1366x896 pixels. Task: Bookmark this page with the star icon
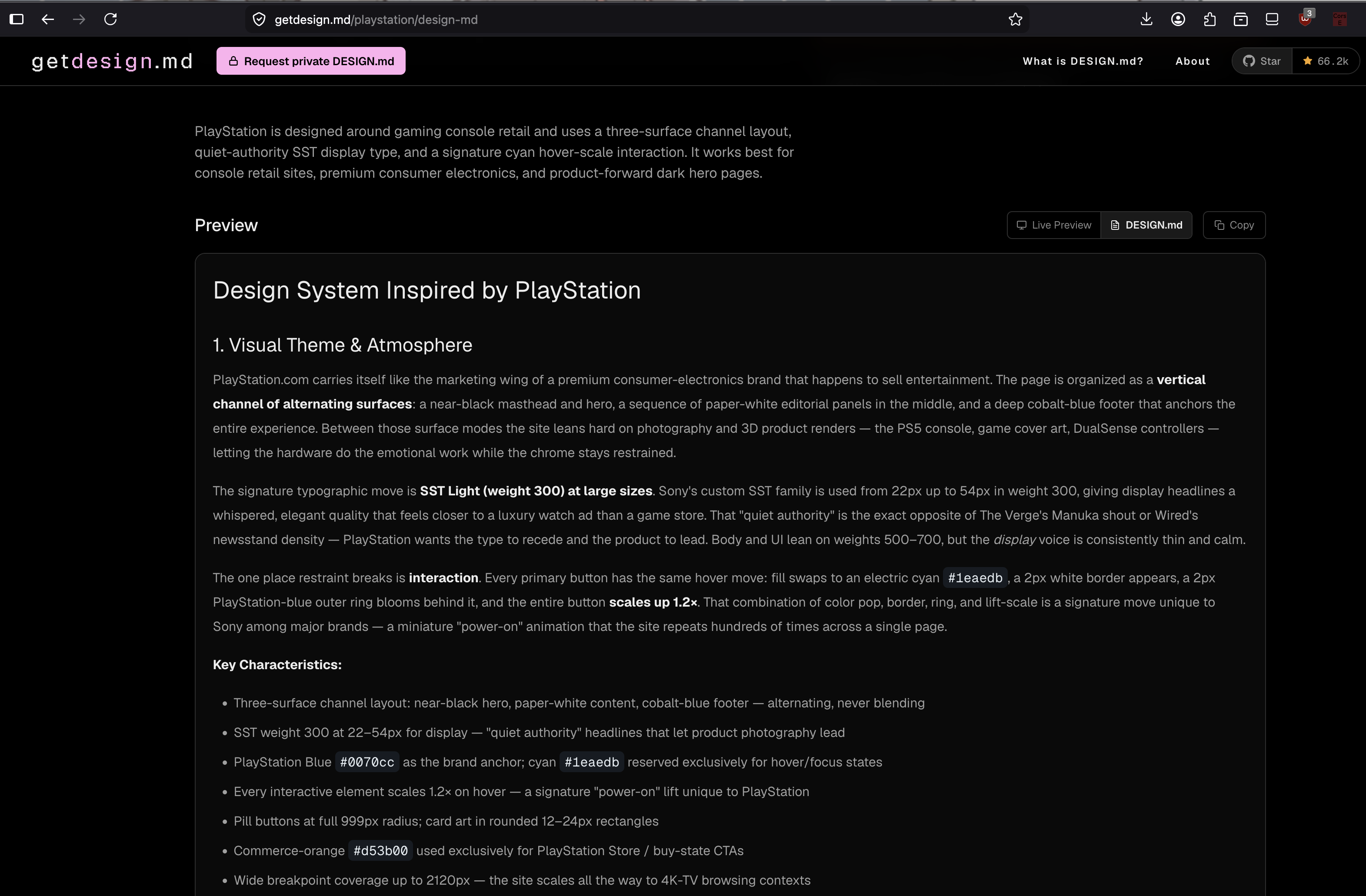(1015, 20)
